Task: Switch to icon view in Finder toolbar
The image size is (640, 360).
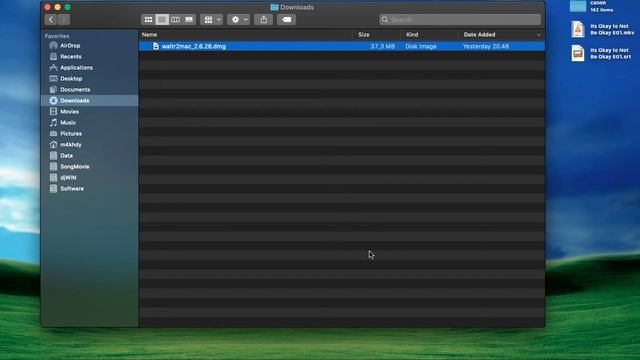Action: coord(148,20)
